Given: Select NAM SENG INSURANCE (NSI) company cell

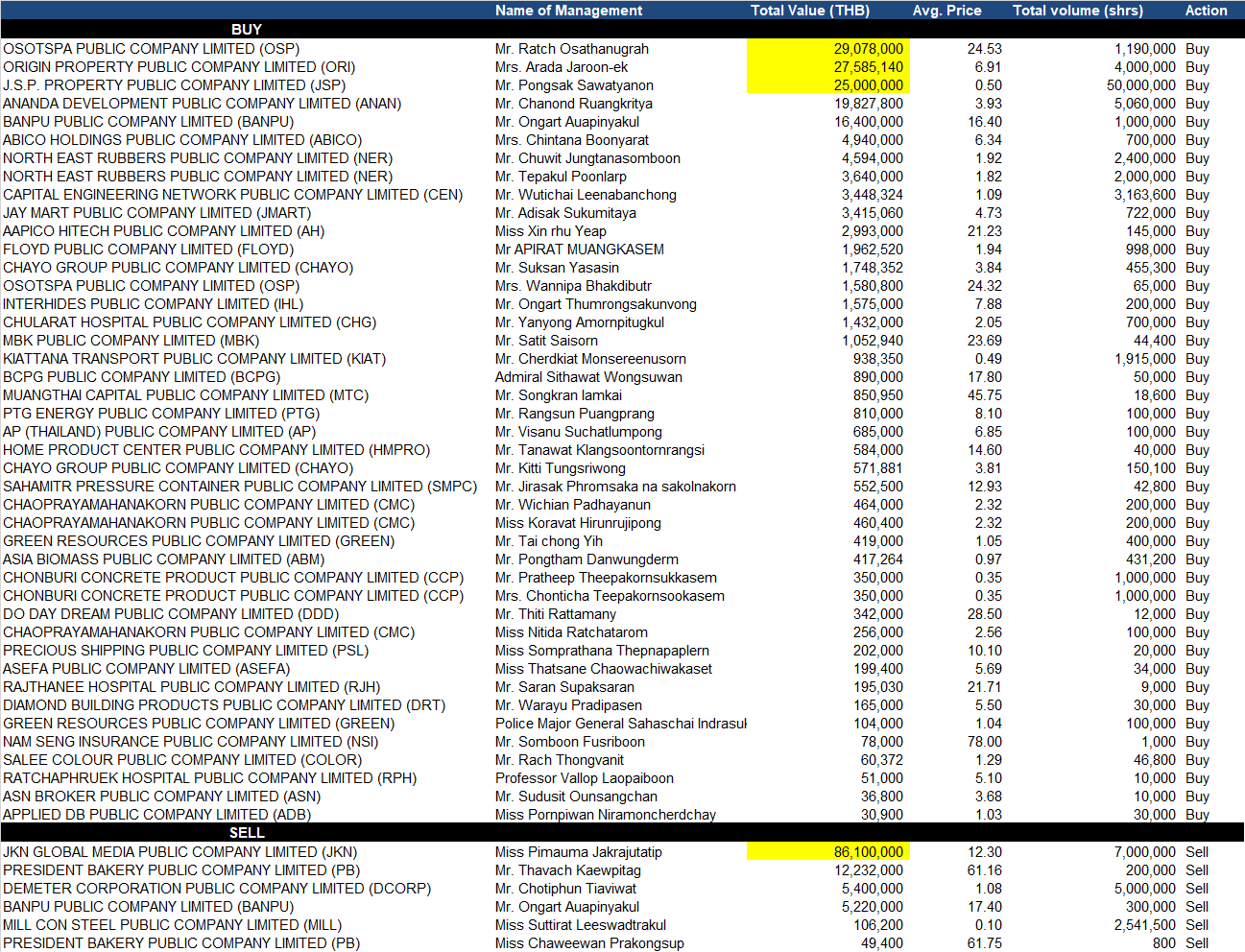Looking at the screenshot, I should coord(190,742).
